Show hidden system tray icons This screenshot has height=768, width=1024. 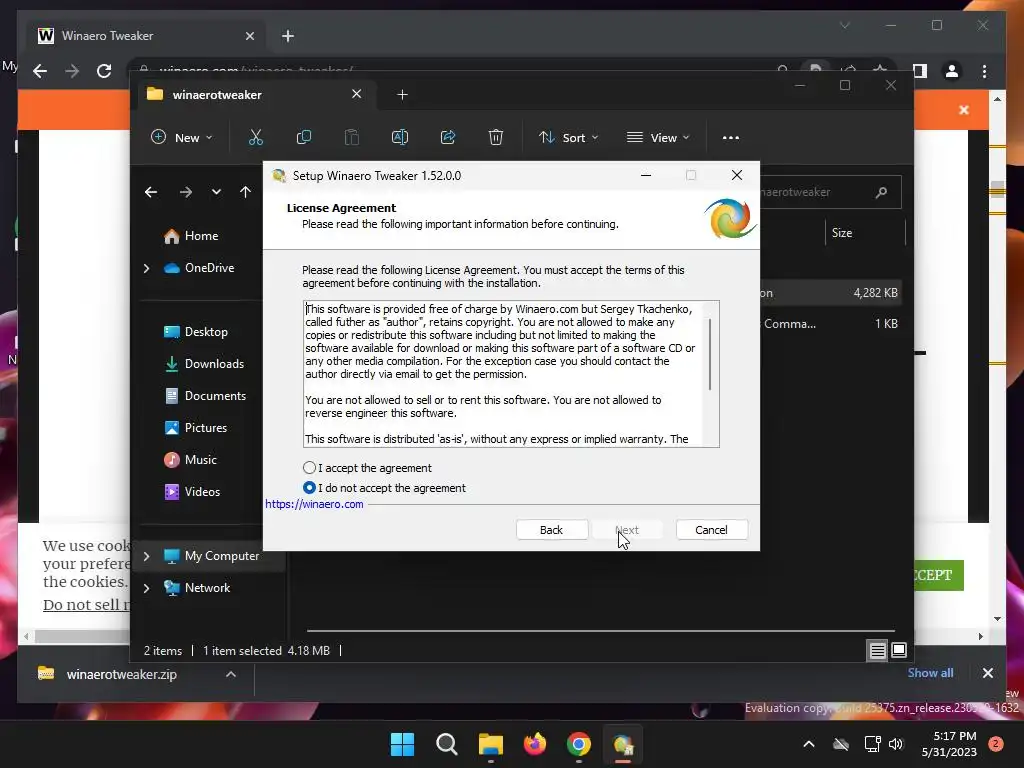click(808, 744)
